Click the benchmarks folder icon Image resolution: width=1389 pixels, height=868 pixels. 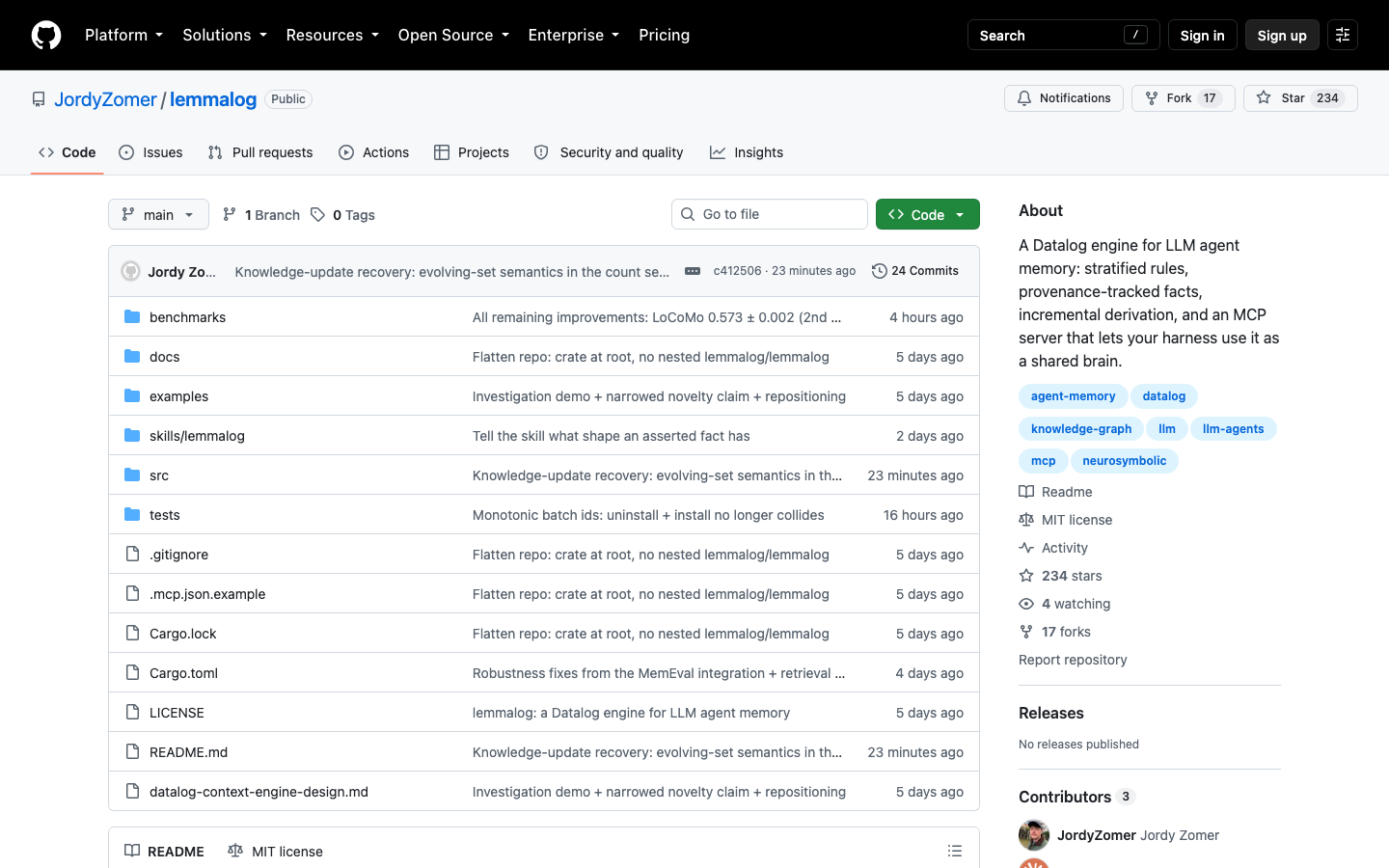[x=132, y=316]
